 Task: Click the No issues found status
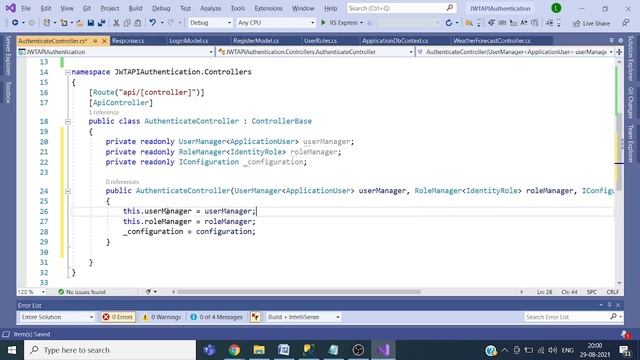(82, 292)
